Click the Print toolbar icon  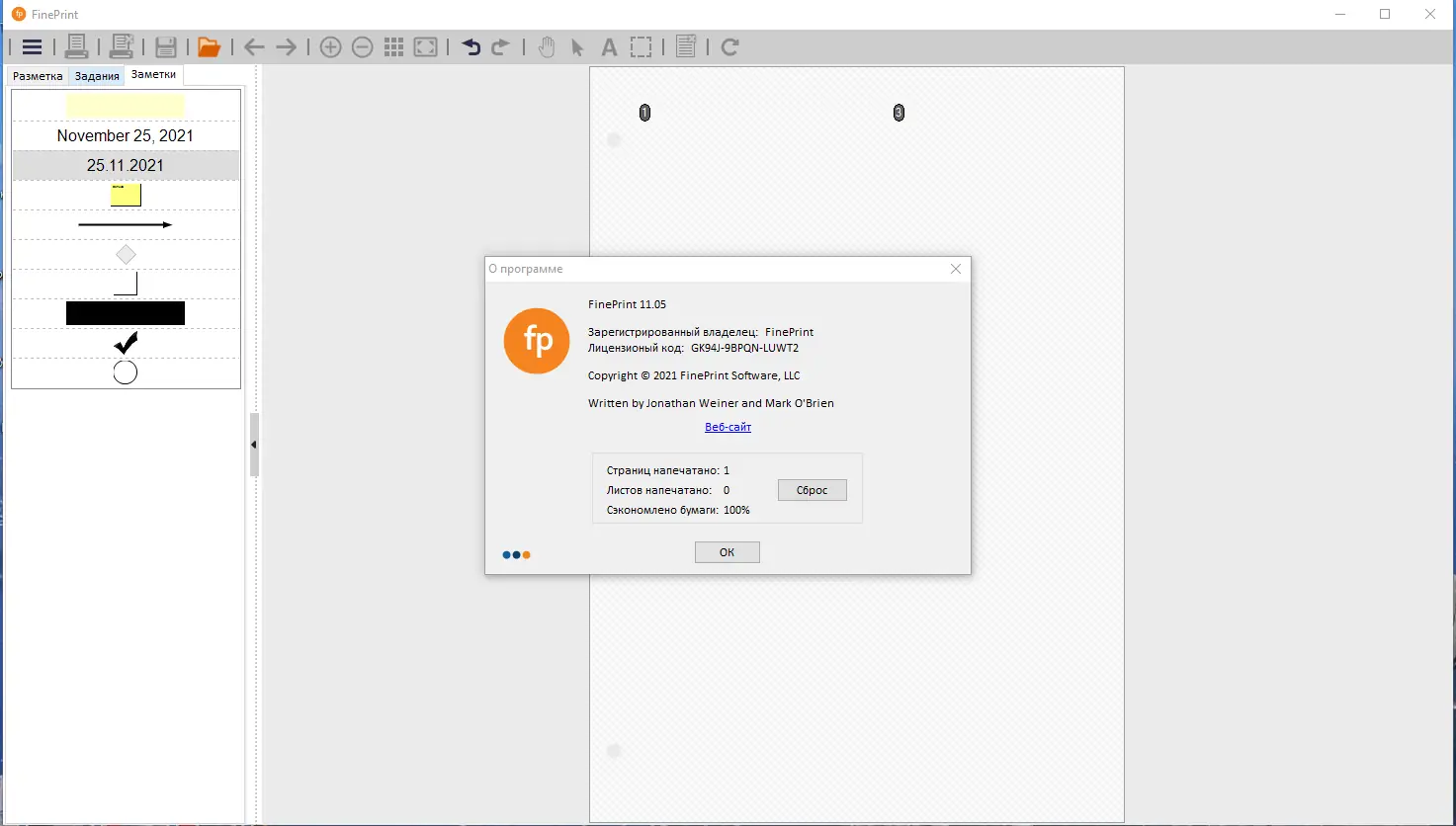pos(76,46)
